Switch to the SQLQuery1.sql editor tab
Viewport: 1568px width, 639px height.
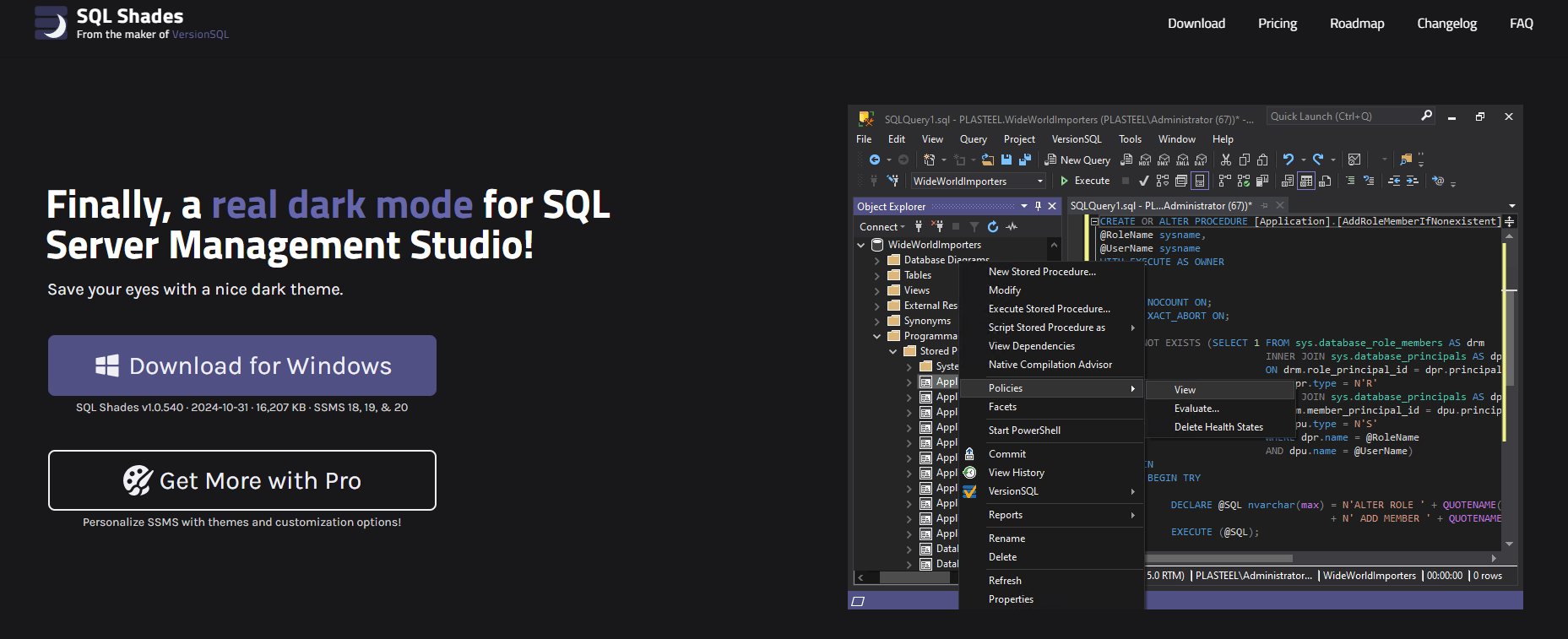click(x=1161, y=206)
